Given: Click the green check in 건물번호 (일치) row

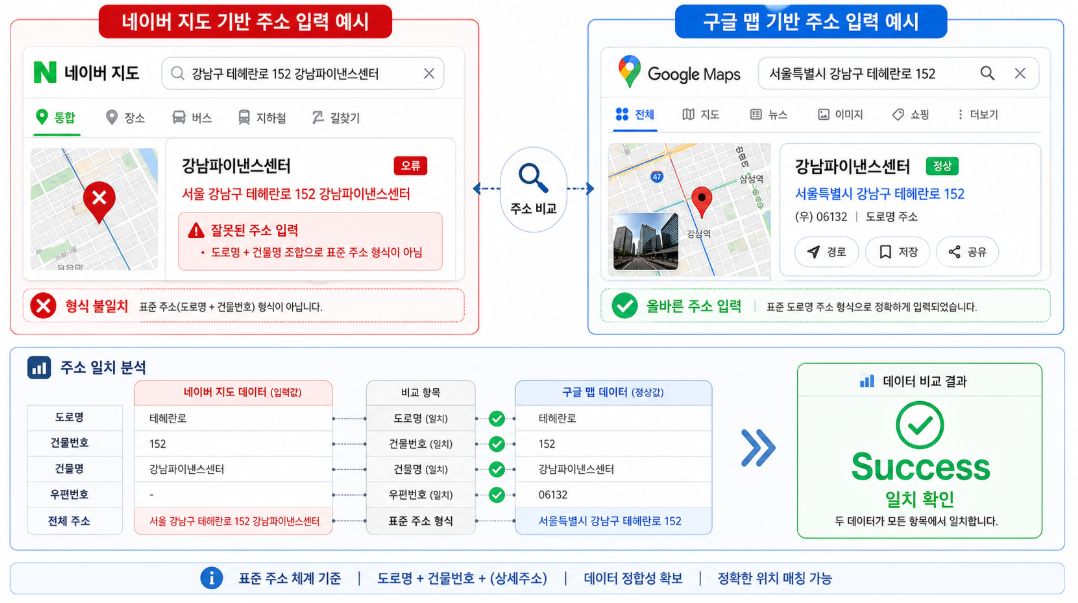Looking at the screenshot, I should coord(496,443).
